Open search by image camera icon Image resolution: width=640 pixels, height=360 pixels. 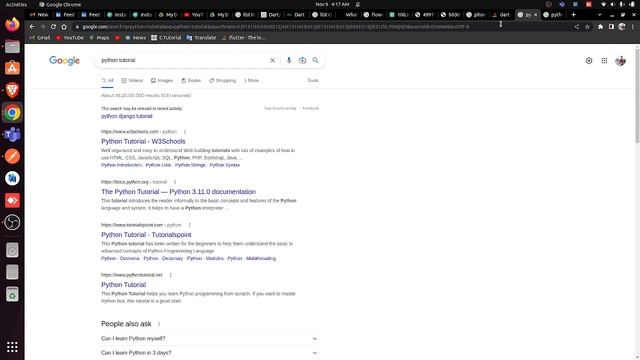point(302,60)
